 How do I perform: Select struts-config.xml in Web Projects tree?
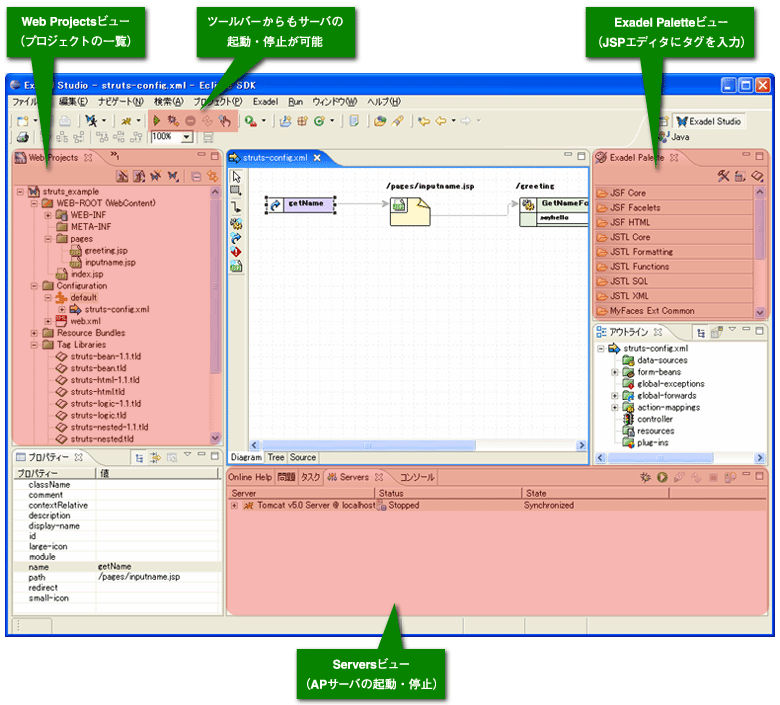point(110,309)
